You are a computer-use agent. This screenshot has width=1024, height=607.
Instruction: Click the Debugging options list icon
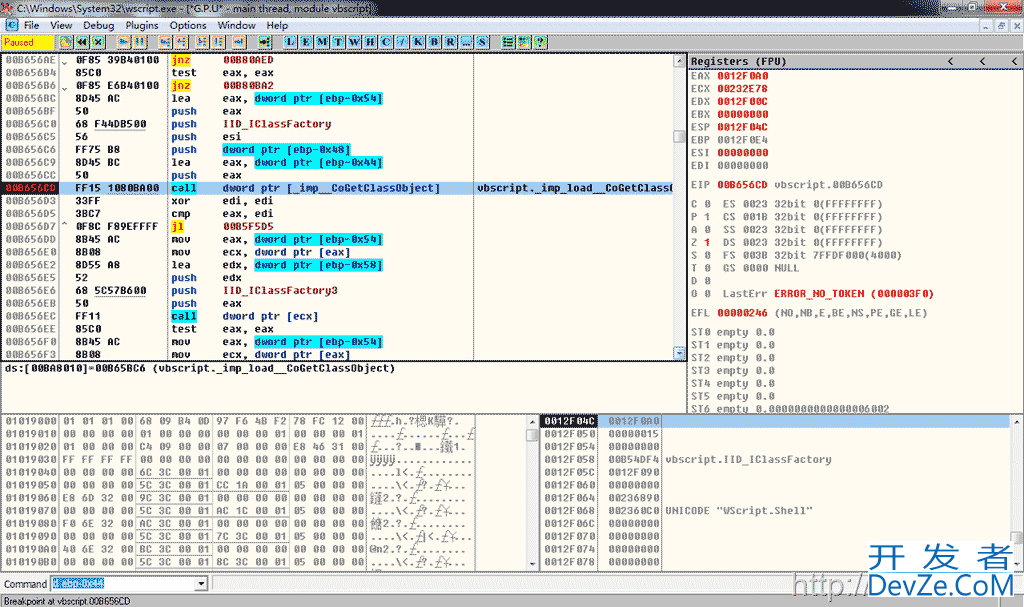click(508, 42)
